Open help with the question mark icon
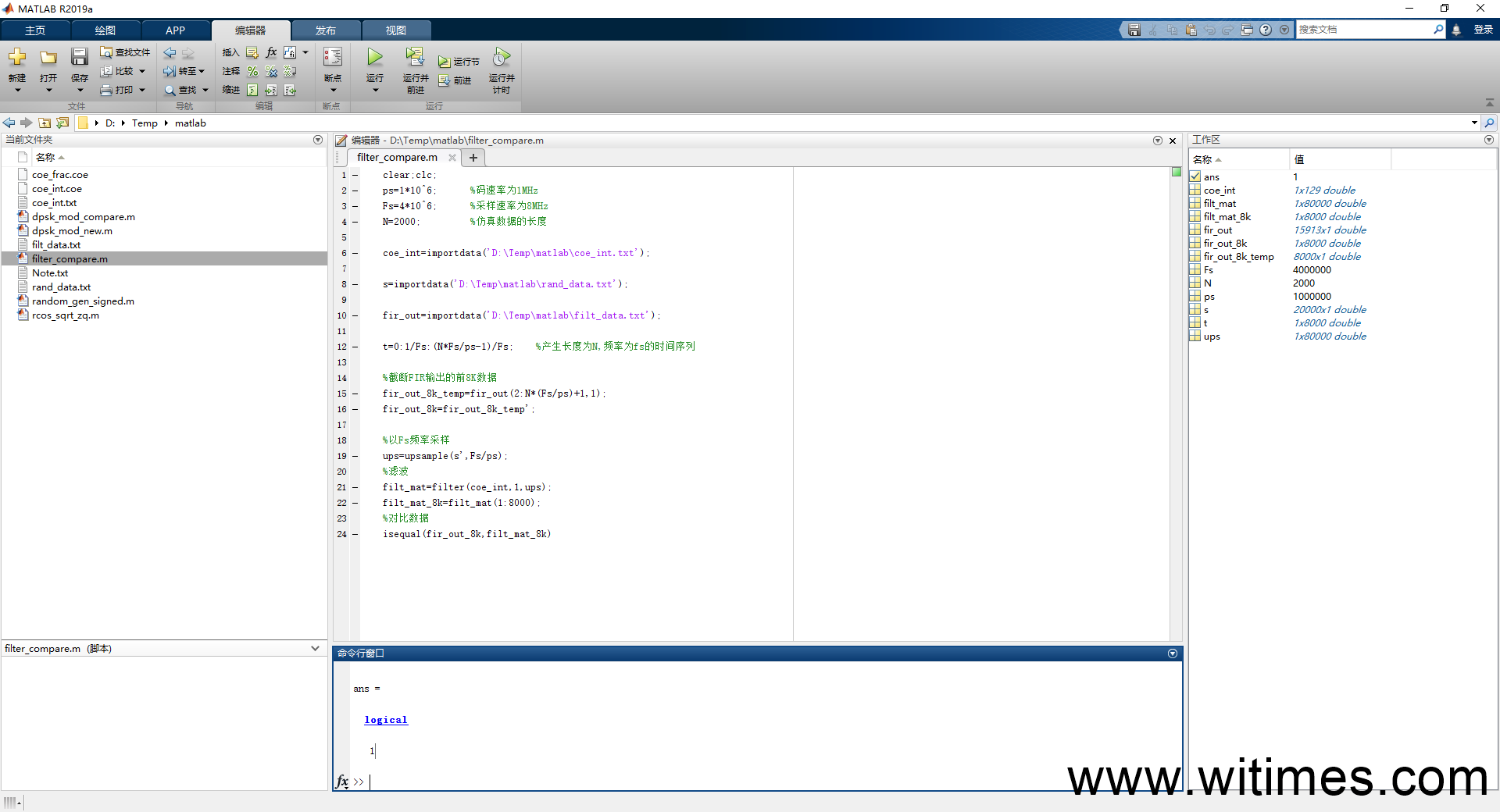The image size is (1500, 812). click(x=1266, y=30)
